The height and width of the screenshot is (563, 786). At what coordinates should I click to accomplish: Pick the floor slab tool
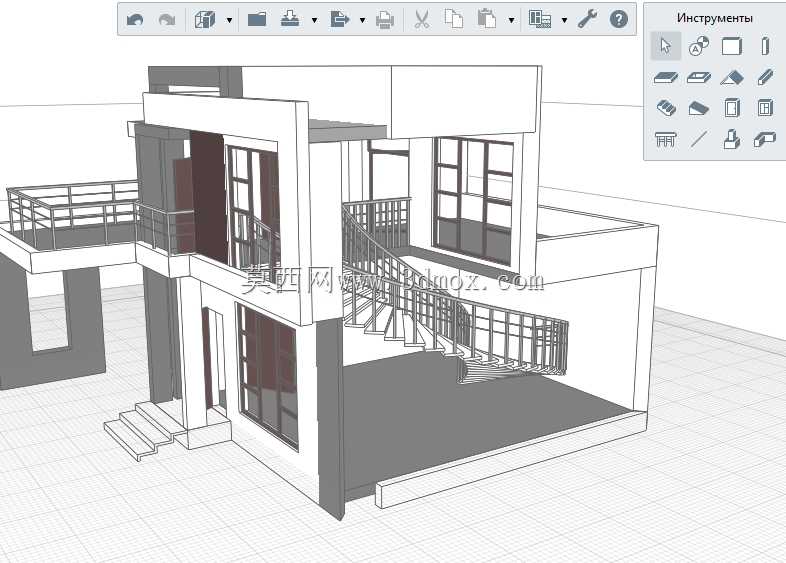[x=666, y=77]
